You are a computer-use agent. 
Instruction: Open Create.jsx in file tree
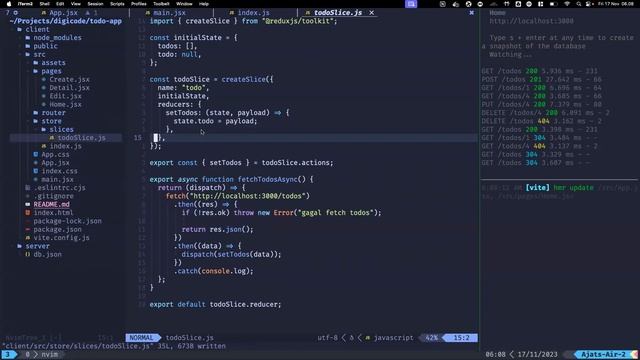coord(69,80)
